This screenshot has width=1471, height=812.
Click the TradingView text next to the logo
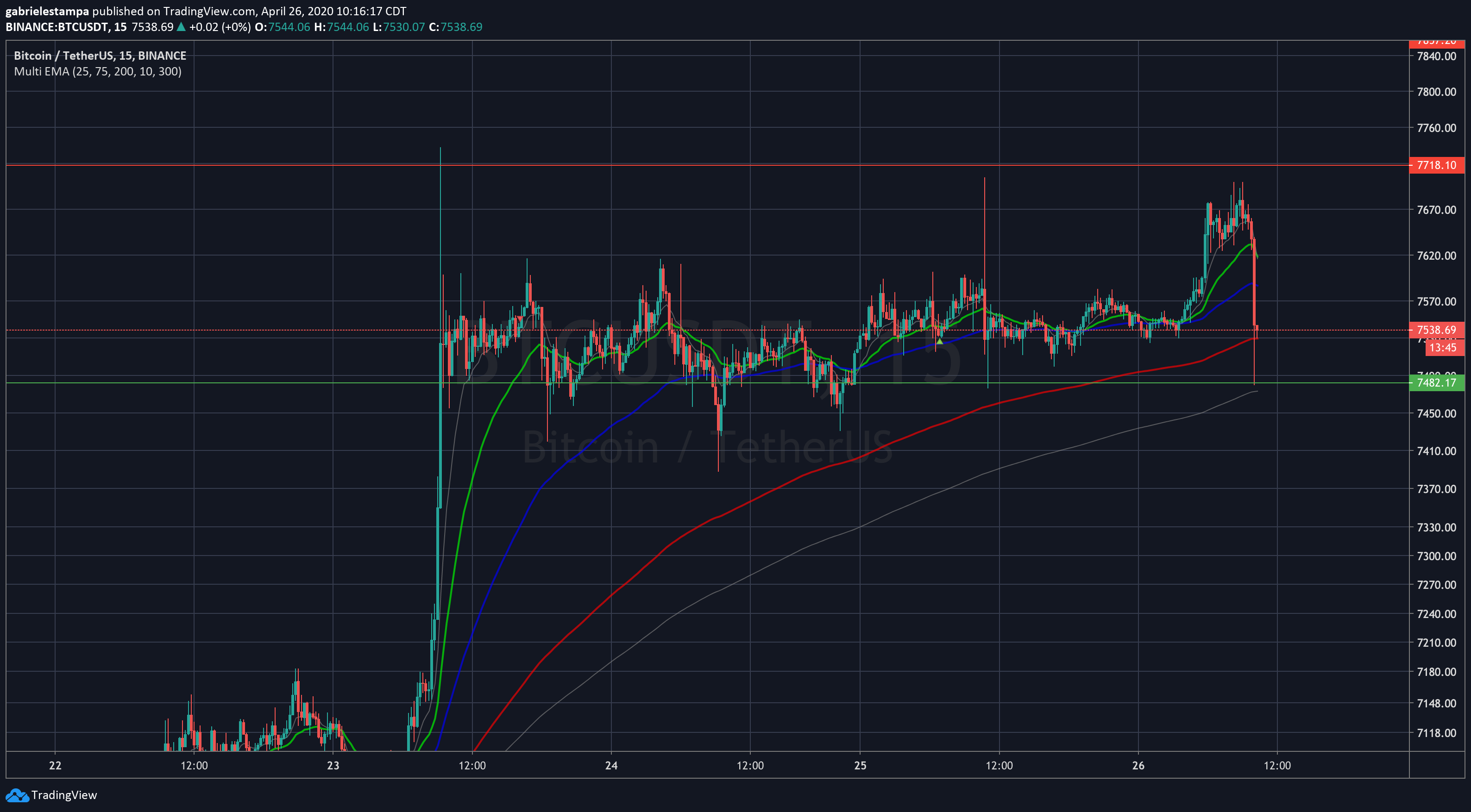click(x=64, y=795)
